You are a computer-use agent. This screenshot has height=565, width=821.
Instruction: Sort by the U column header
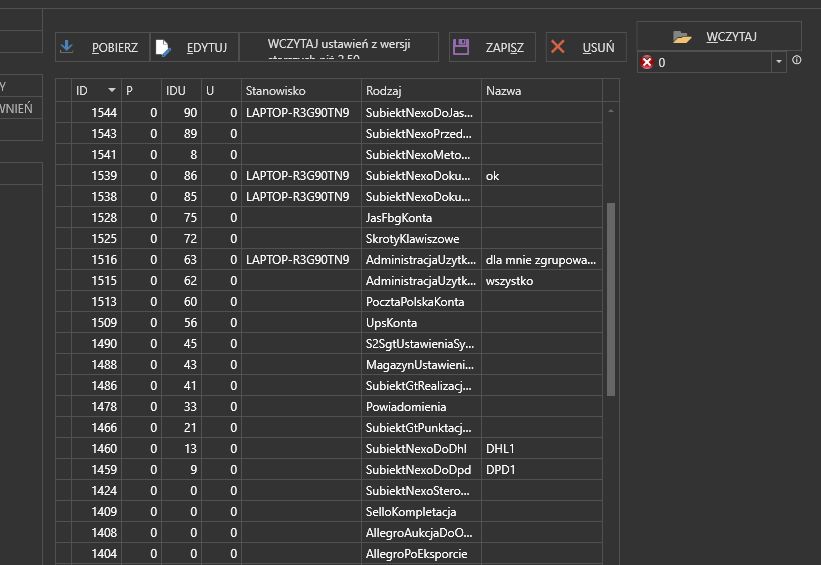[221, 91]
